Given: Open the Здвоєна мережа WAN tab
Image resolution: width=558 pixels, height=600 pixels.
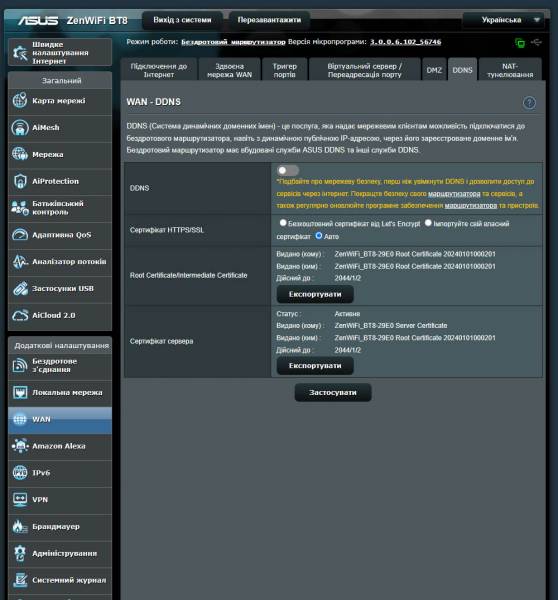Looking at the screenshot, I should pyautogui.click(x=230, y=70).
